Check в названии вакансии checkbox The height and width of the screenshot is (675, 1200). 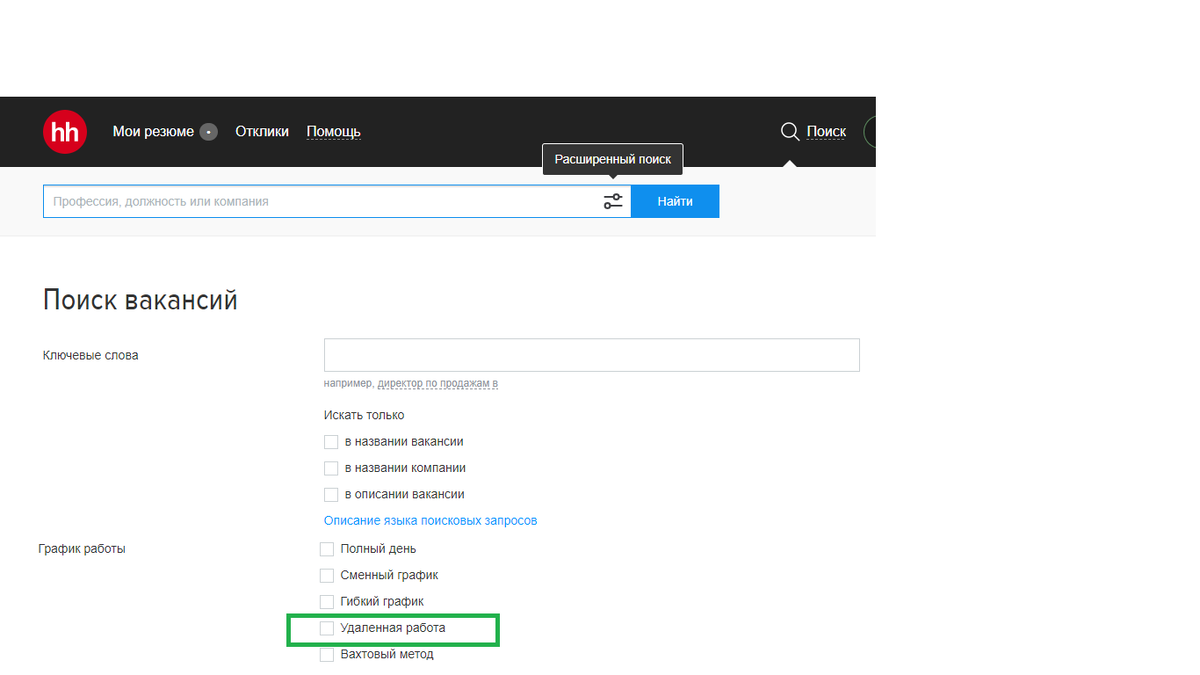331,442
